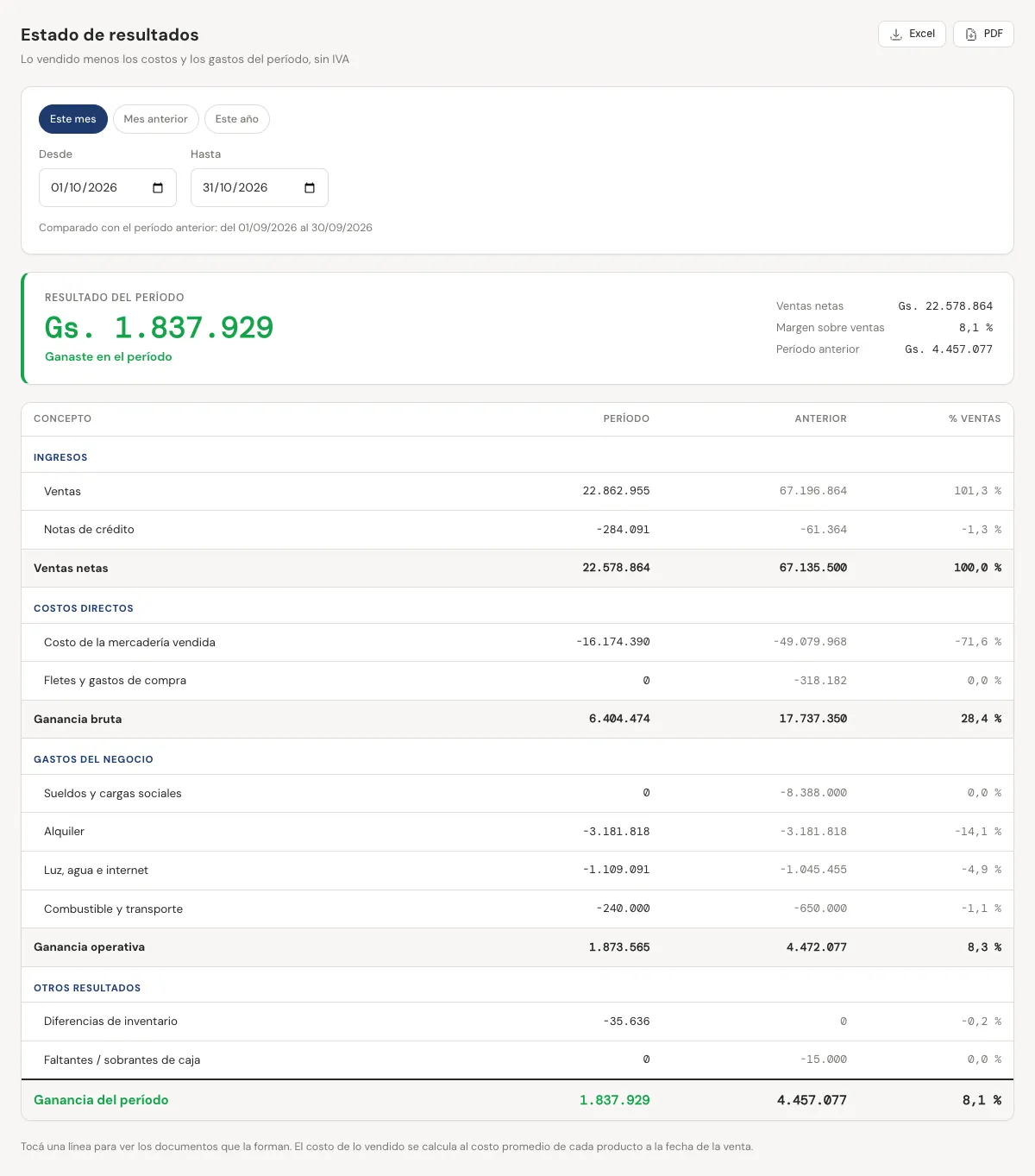This screenshot has width=1035, height=1176.
Task: Click the inventory difference value -35.636
Action: (626, 1022)
